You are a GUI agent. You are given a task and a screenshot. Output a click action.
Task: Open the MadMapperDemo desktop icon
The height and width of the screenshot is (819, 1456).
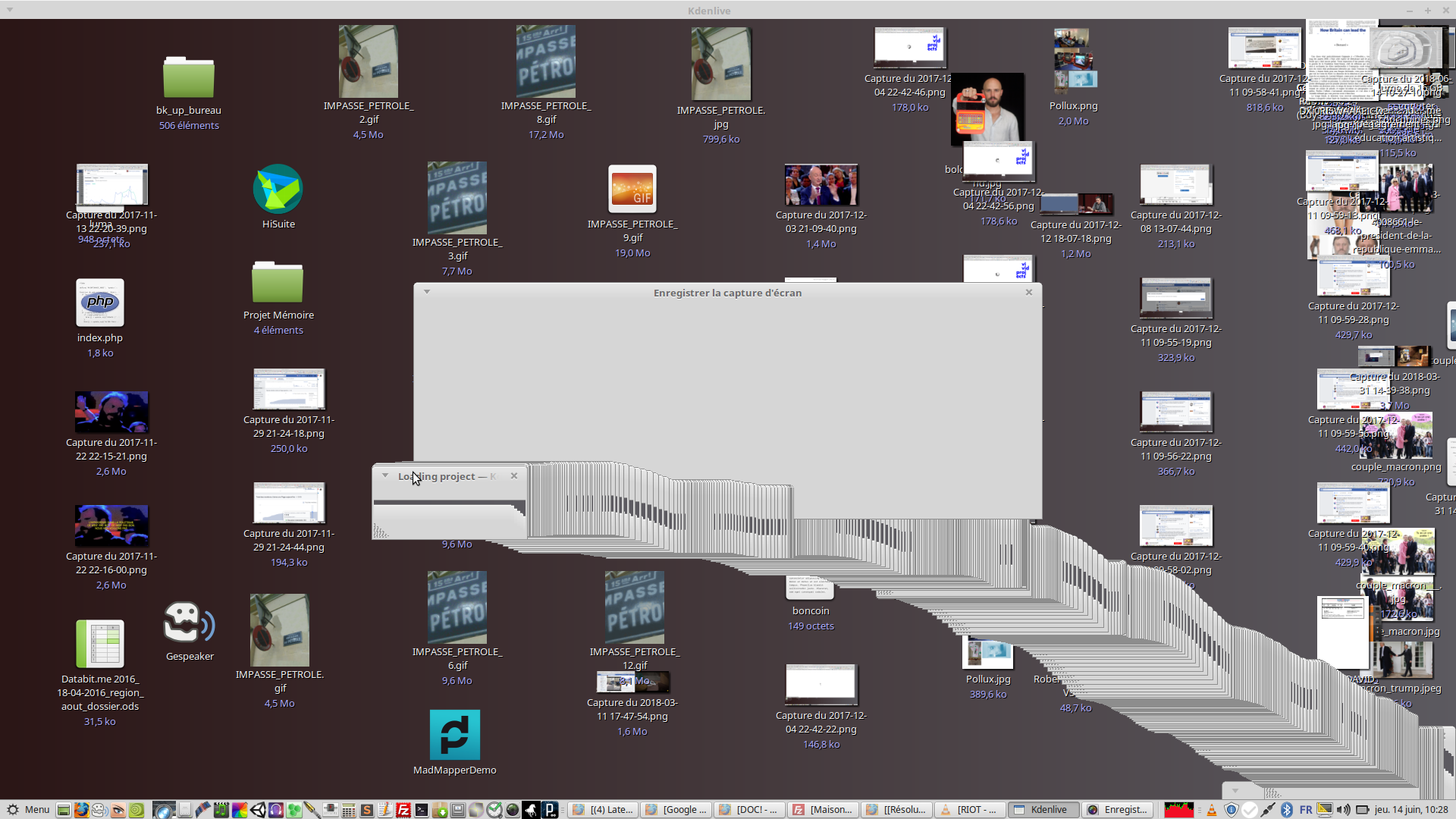click(x=455, y=735)
